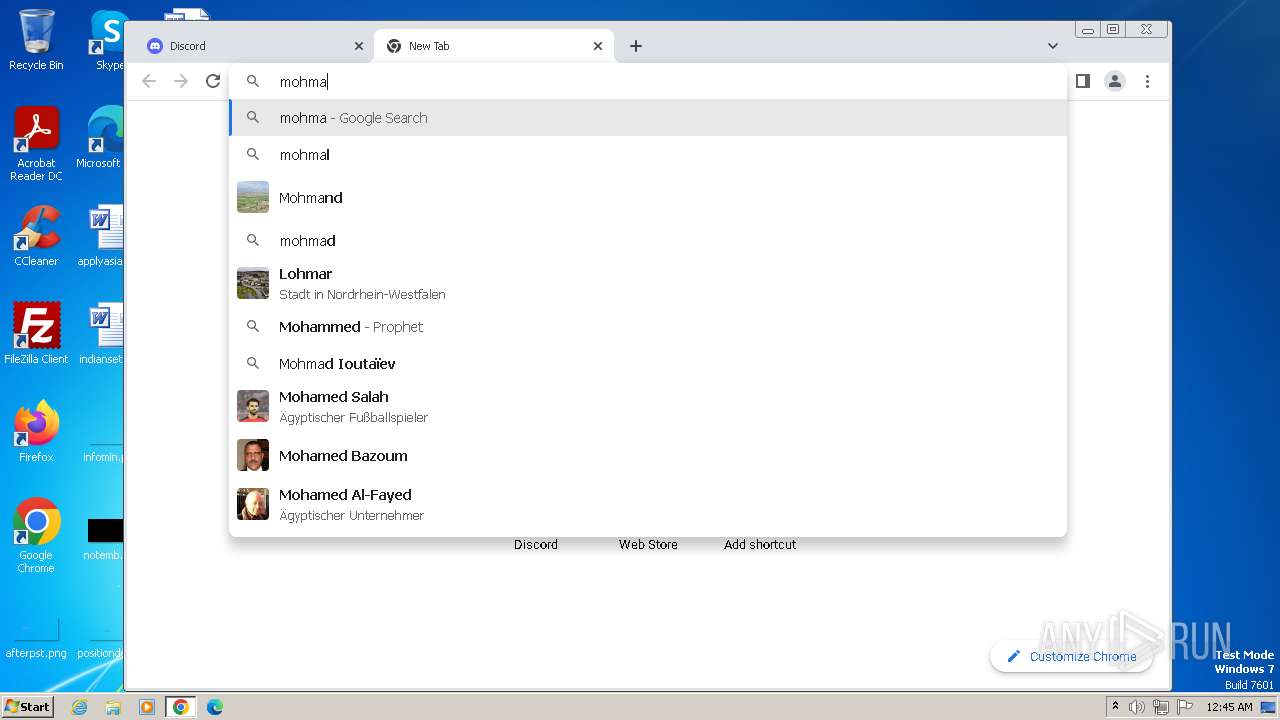Open Microsoft Edge from the taskbar
Viewport: 1280px width, 720px height.
(x=215, y=706)
